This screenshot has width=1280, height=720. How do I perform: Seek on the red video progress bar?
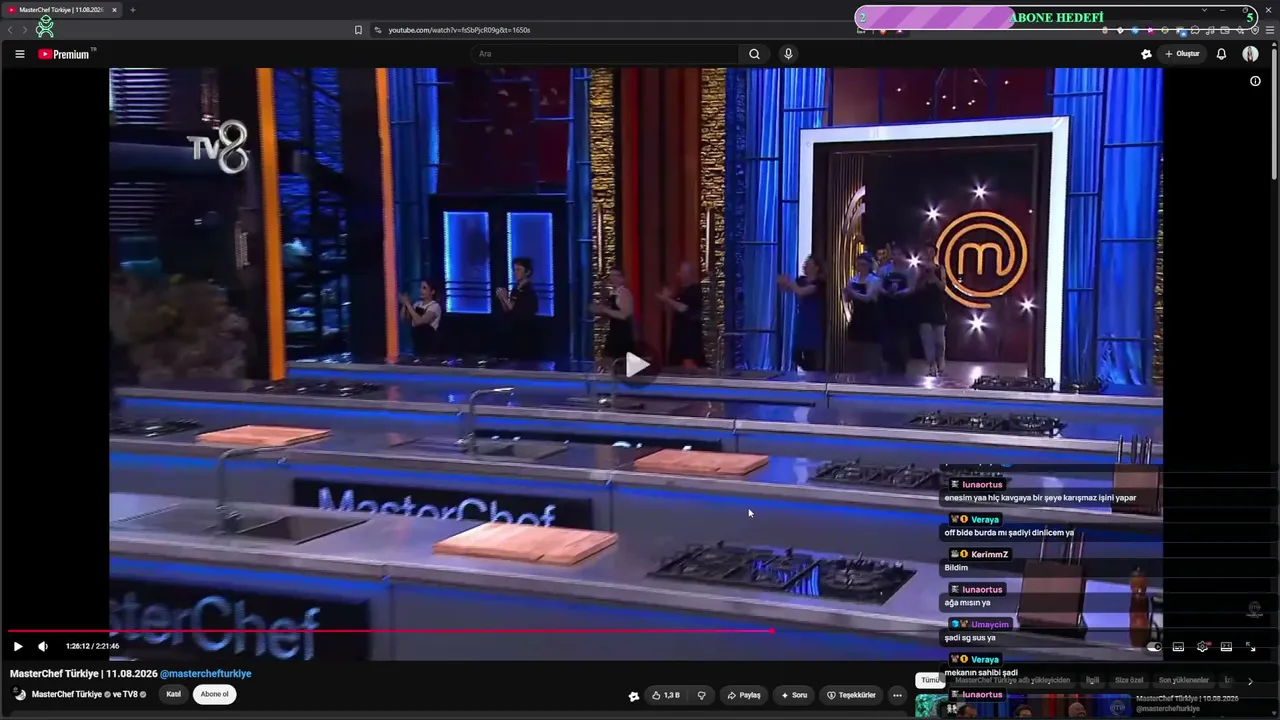point(390,631)
